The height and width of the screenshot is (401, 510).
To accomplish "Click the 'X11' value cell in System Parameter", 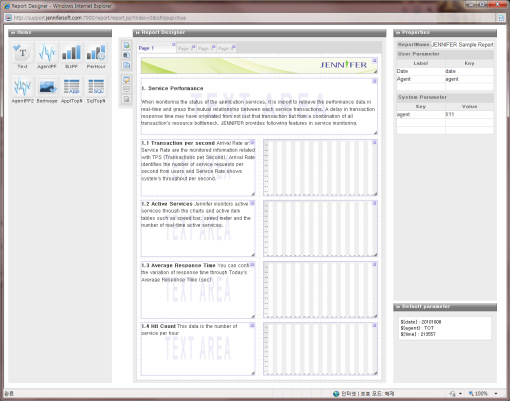I will 469,115.
